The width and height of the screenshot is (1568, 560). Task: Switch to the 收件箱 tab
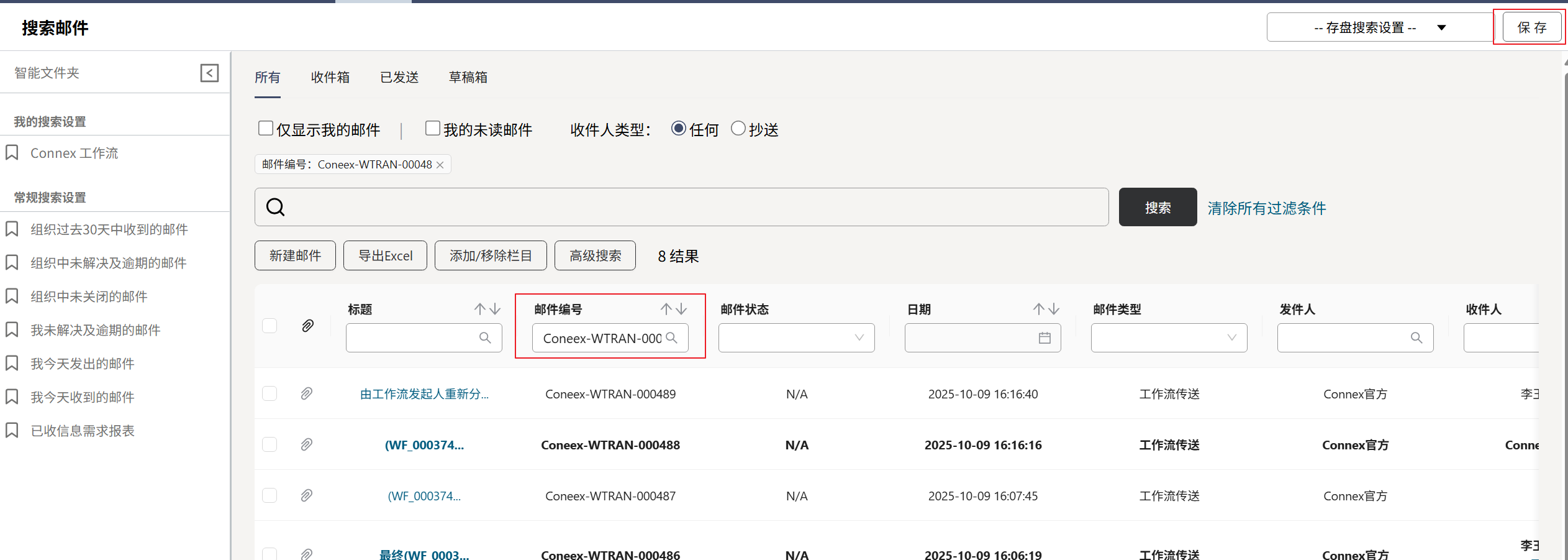pyautogui.click(x=330, y=77)
